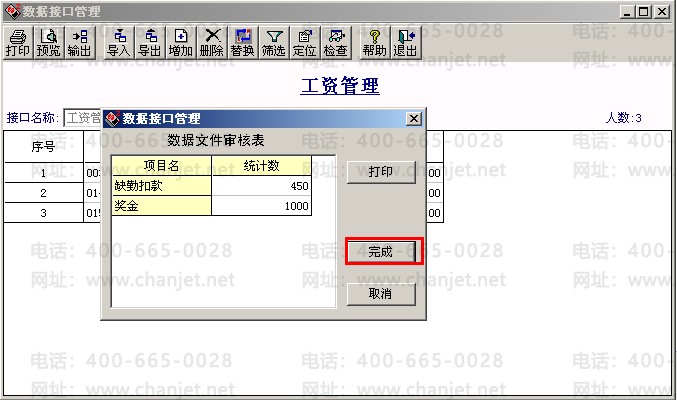Open the 筛选 filter tool
The height and width of the screenshot is (400, 677).
tap(274, 42)
